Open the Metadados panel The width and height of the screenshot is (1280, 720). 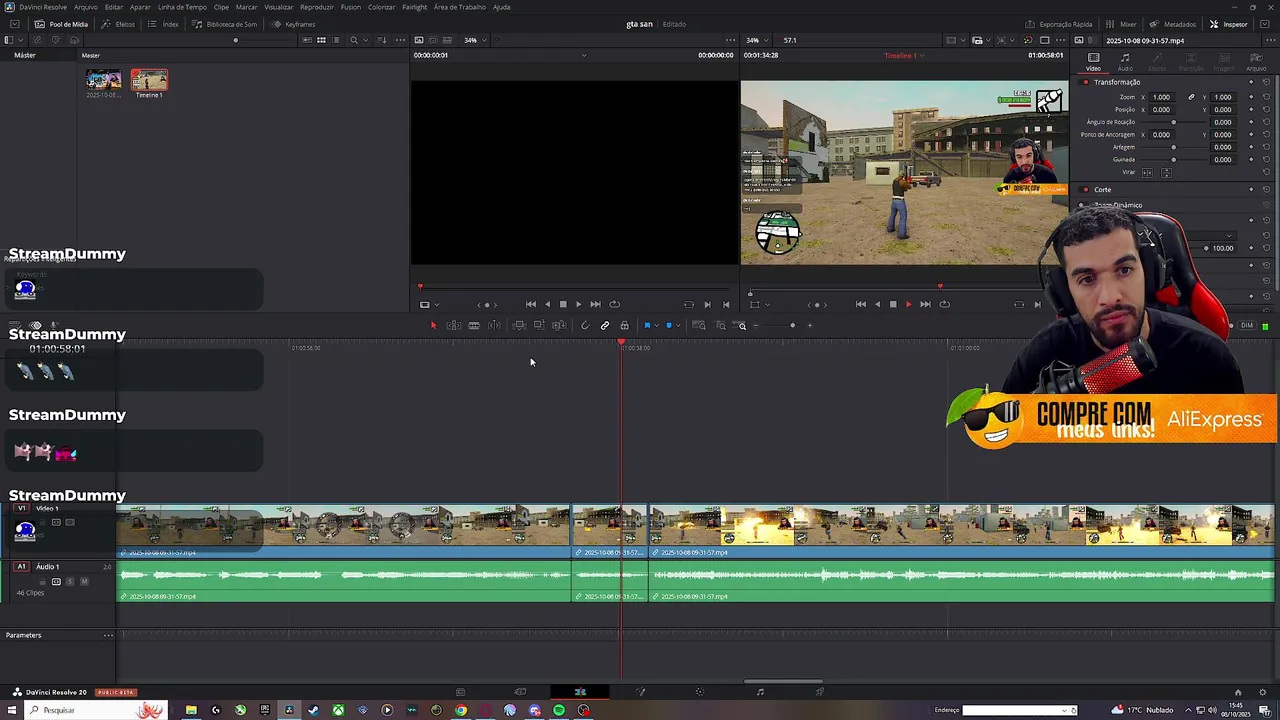[x=1173, y=24]
